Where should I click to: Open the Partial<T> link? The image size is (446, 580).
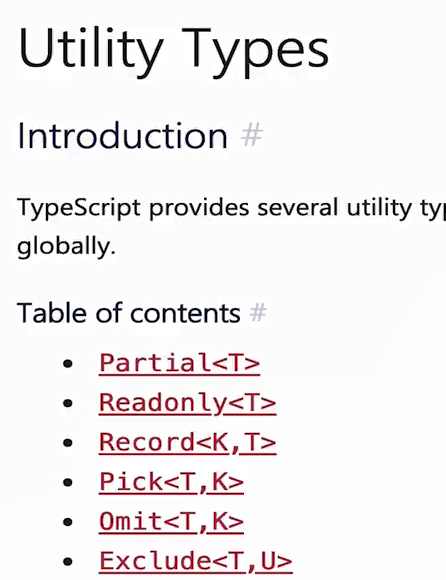(x=179, y=363)
